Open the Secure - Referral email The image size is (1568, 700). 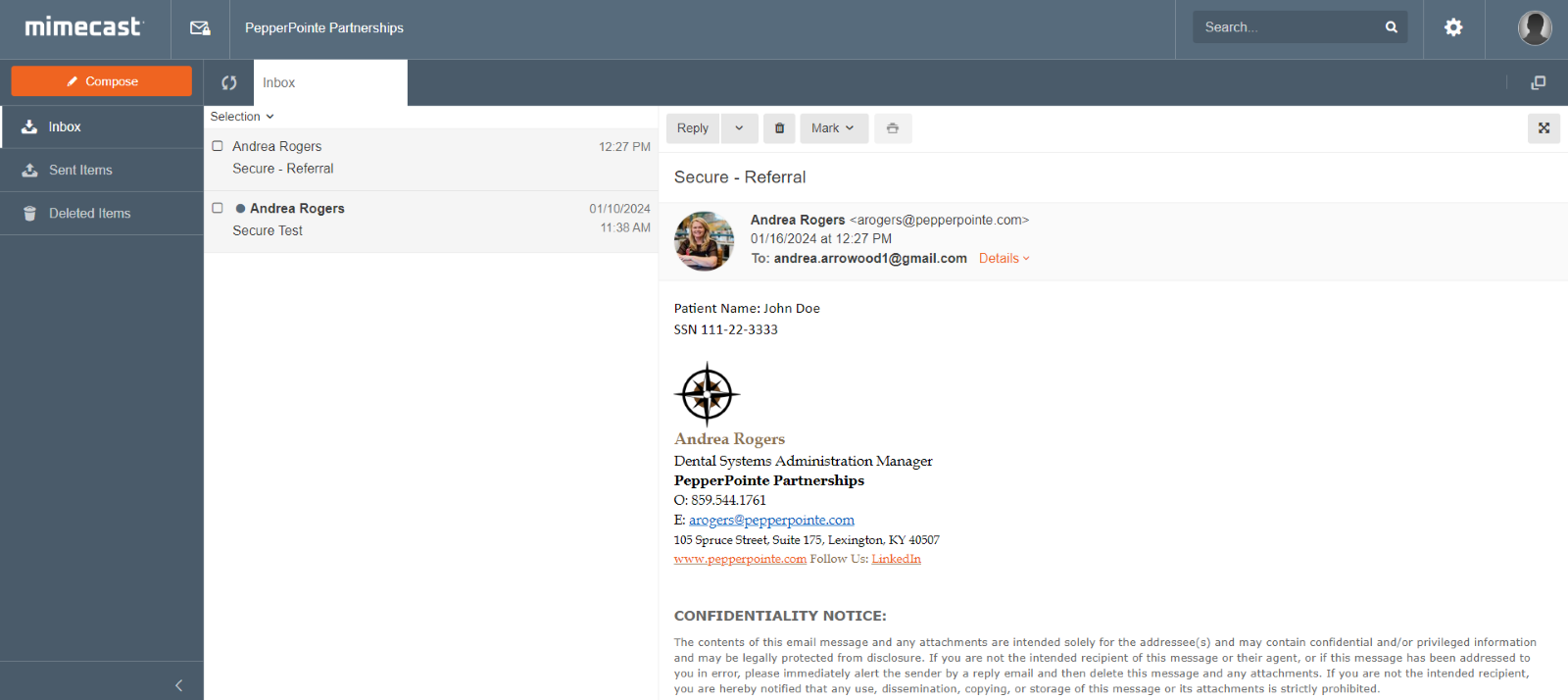pos(431,159)
